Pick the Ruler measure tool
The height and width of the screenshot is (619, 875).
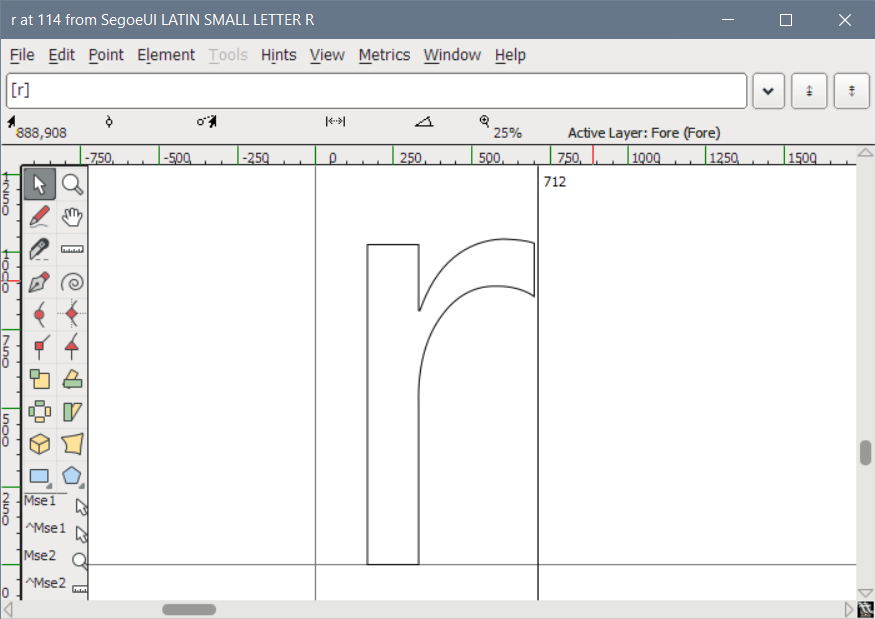[x=71, y=249]
